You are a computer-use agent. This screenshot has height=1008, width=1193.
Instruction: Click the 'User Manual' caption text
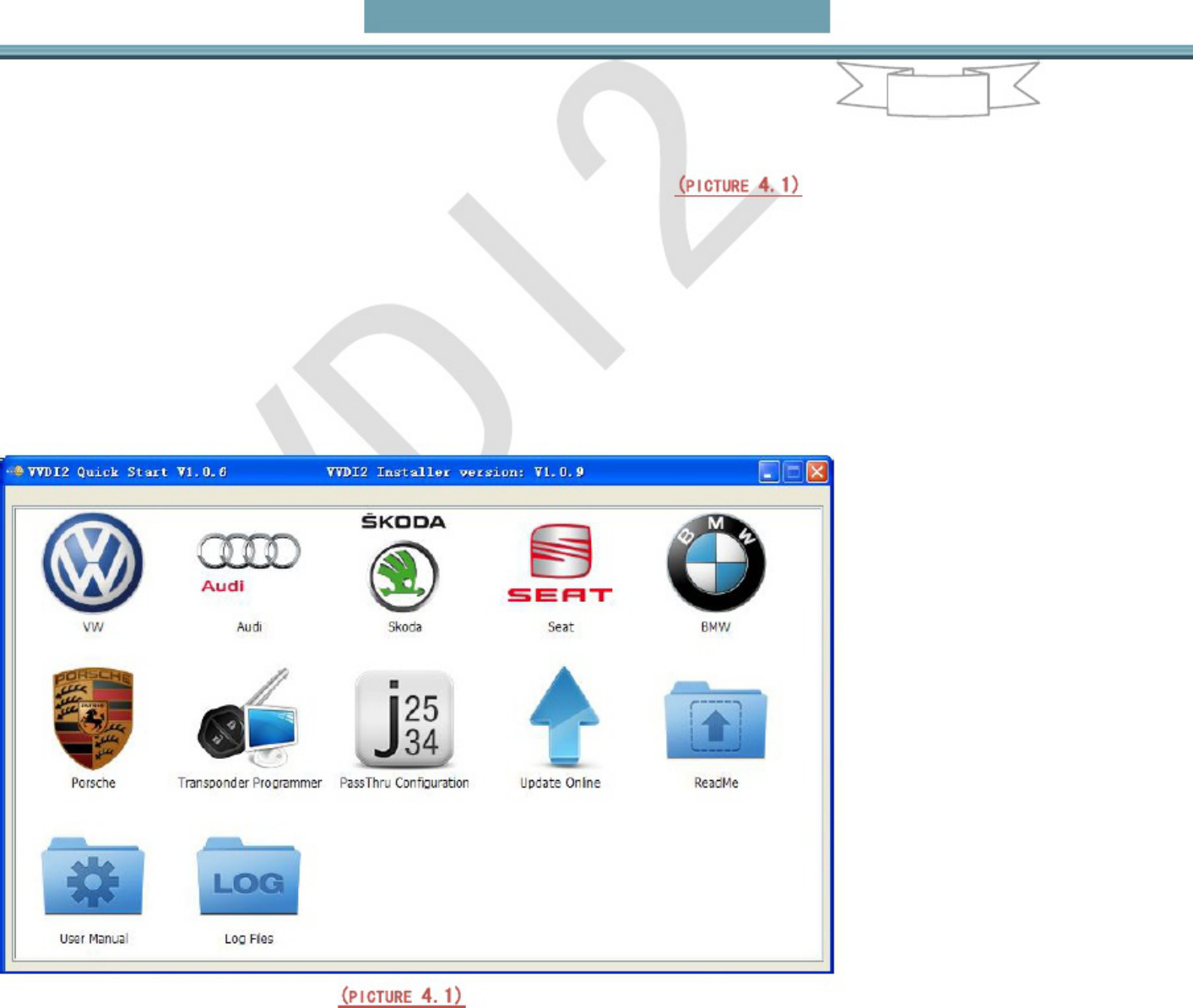click(x=94, y=939)
